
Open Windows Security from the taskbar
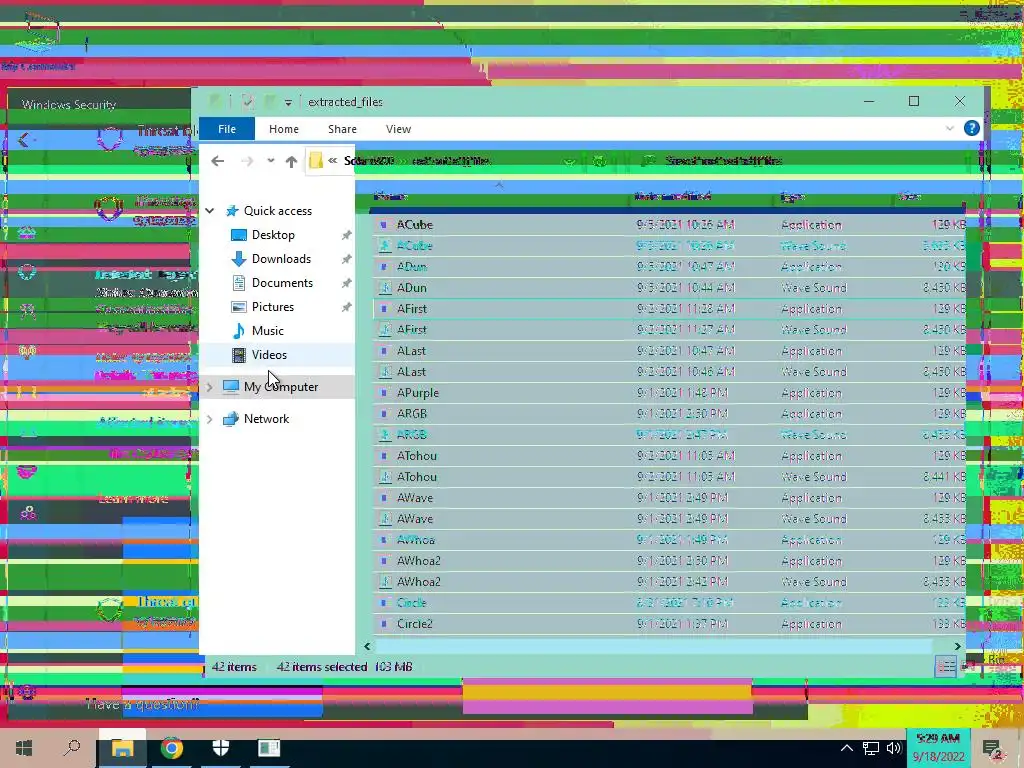[x=221, y=748]
